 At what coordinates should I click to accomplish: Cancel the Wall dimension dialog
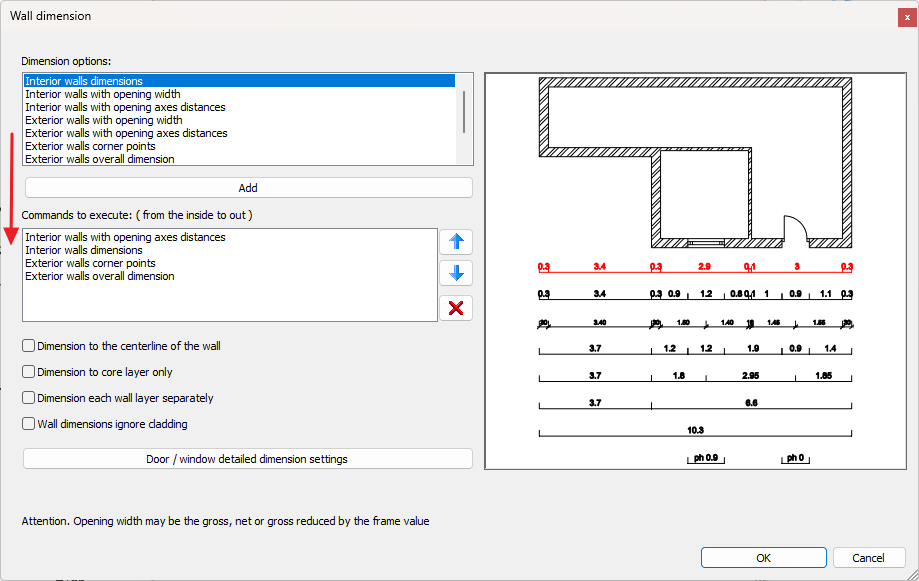coord(868,558)
